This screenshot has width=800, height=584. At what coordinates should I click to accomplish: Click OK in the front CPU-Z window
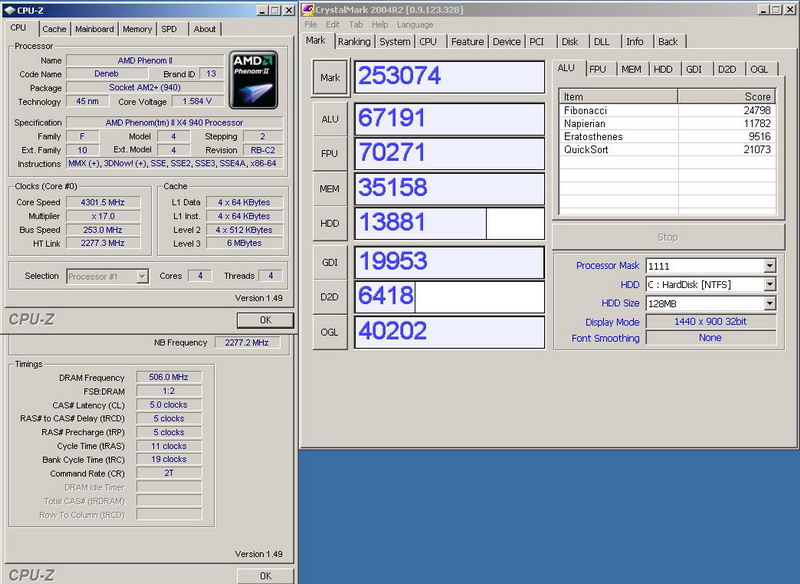[265, 320]
